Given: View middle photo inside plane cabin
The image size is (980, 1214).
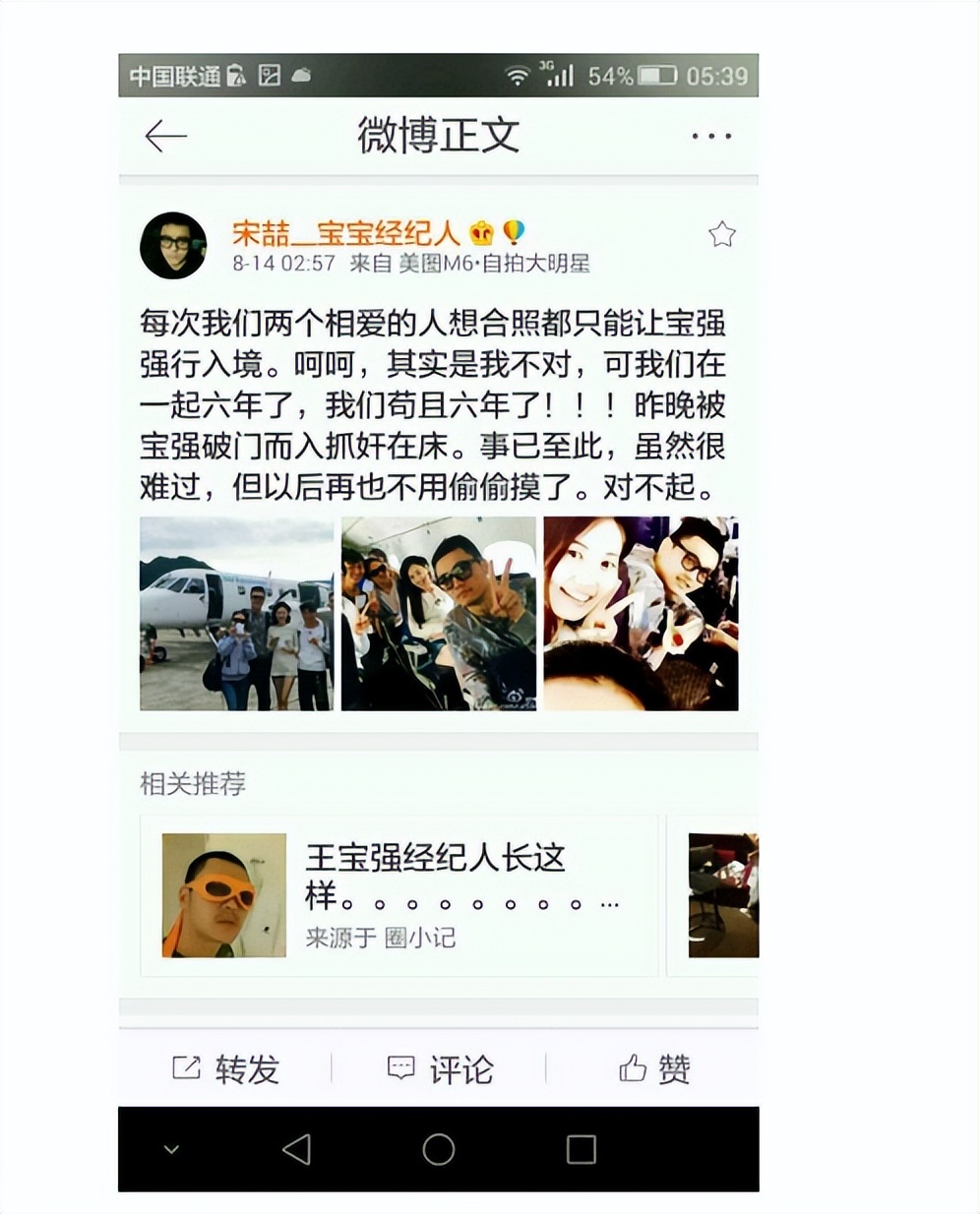Looking at the screenshot, I should click(x=439, y=614).
